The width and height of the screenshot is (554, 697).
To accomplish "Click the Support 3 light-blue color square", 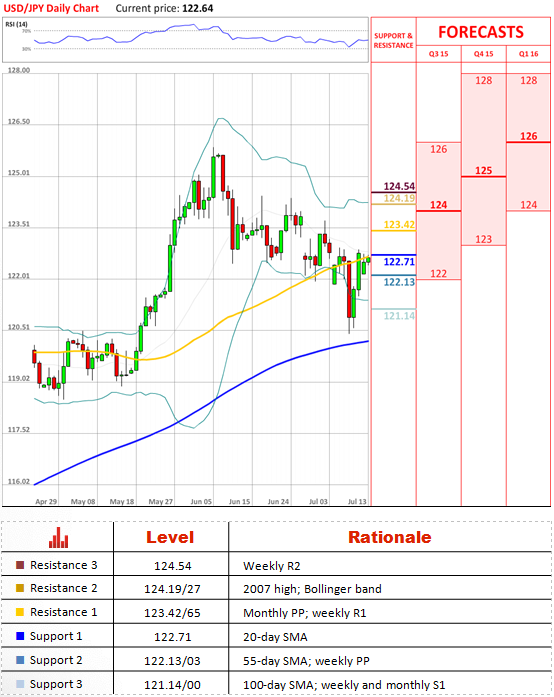I will [20, 684].
